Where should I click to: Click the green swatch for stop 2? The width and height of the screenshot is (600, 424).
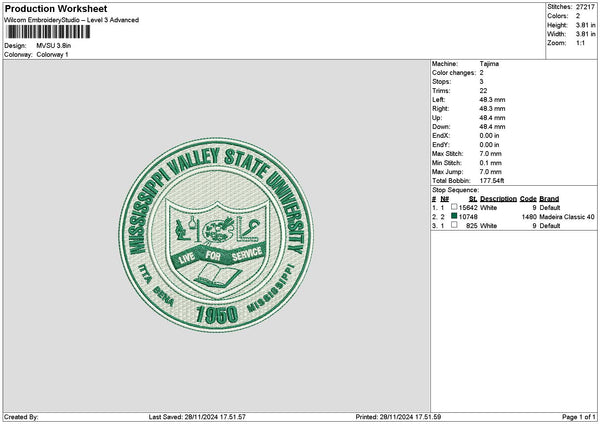point(454,216)
